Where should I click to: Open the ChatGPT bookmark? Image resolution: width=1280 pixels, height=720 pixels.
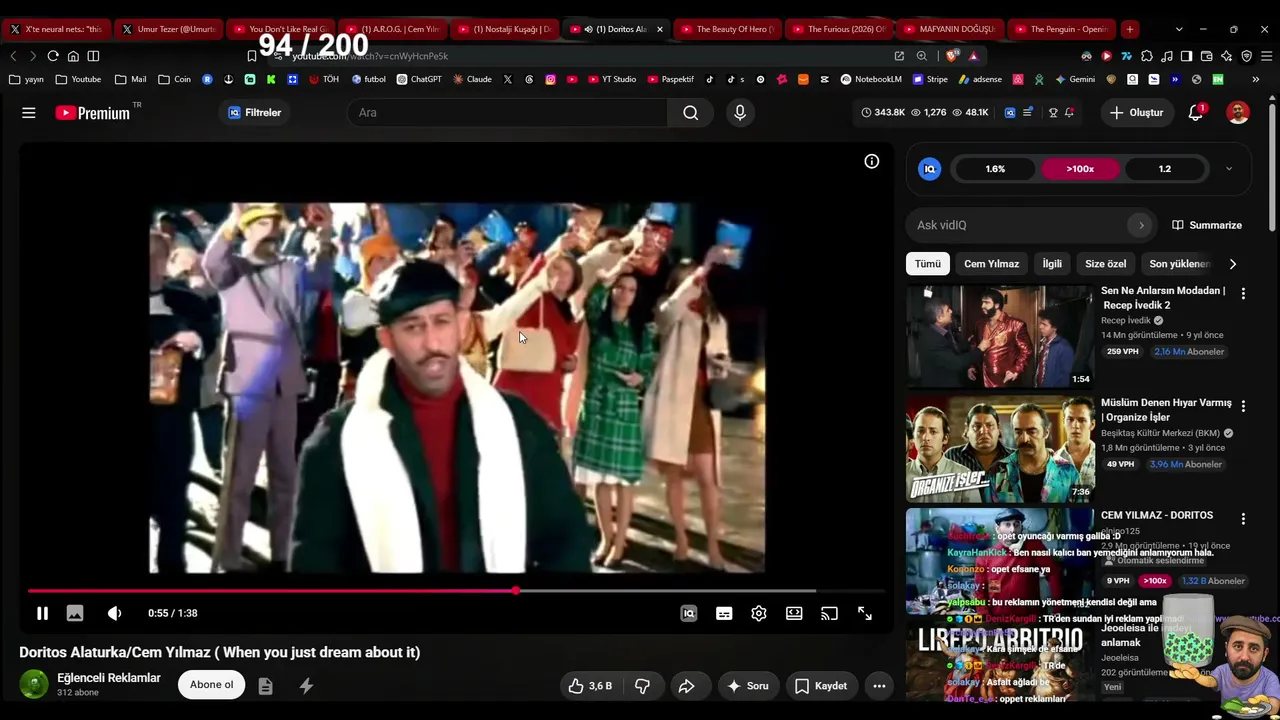pos(419,79)
